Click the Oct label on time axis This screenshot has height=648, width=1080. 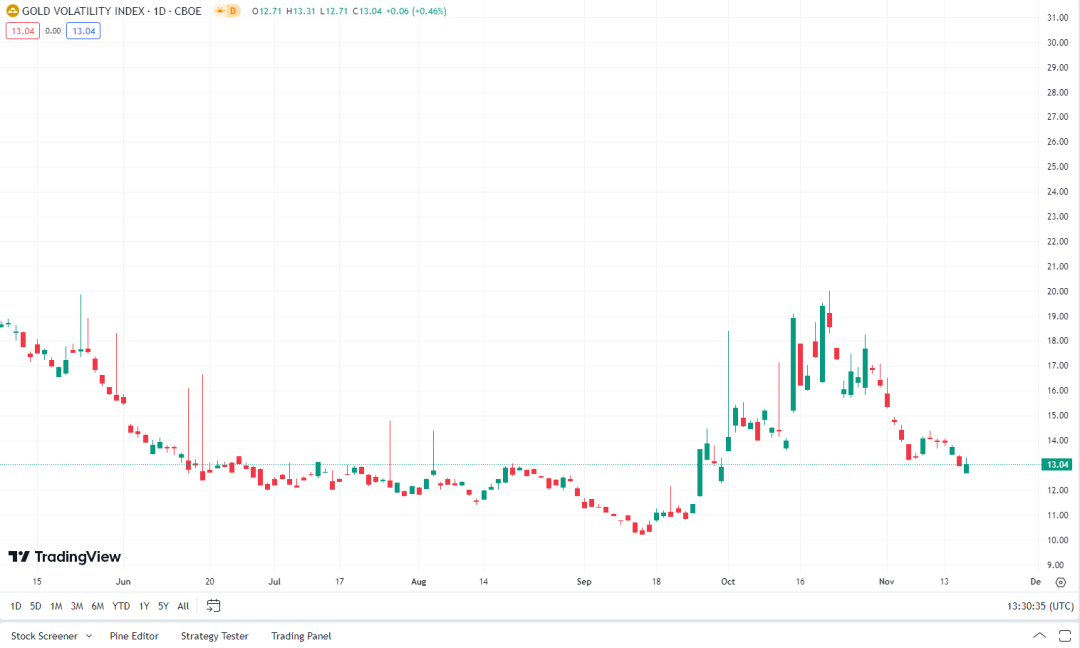tap(728, 582)
